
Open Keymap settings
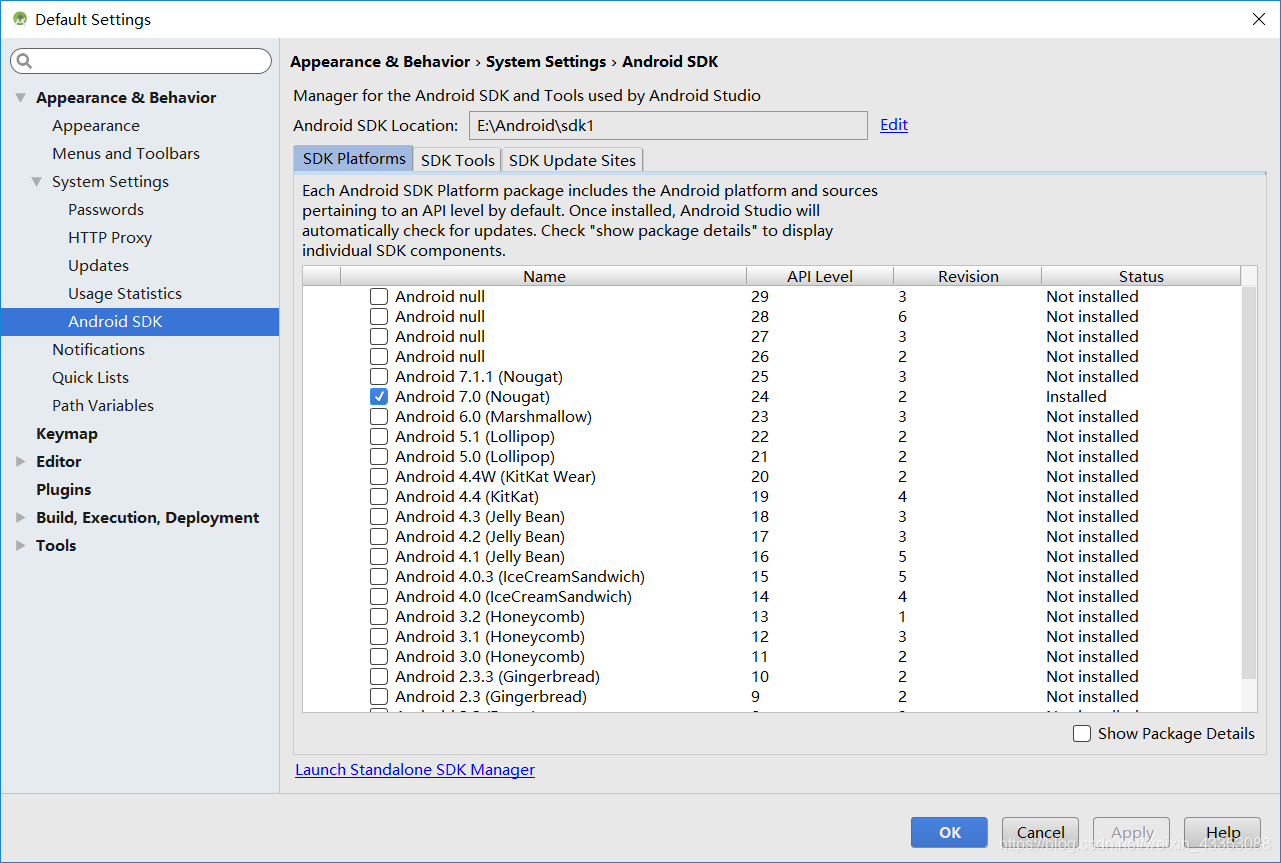click(x=67, y=434)
